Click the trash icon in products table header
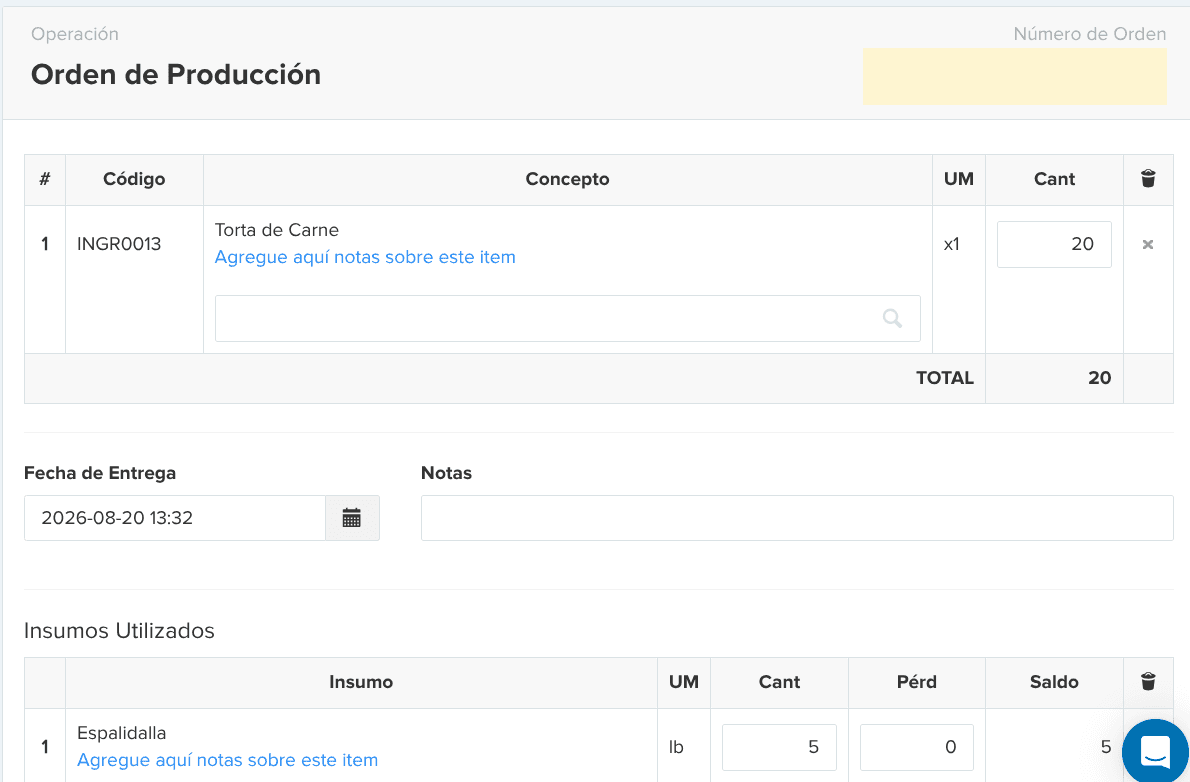Viewport: 1190px width, 782px height. [x=1148, y=178]
